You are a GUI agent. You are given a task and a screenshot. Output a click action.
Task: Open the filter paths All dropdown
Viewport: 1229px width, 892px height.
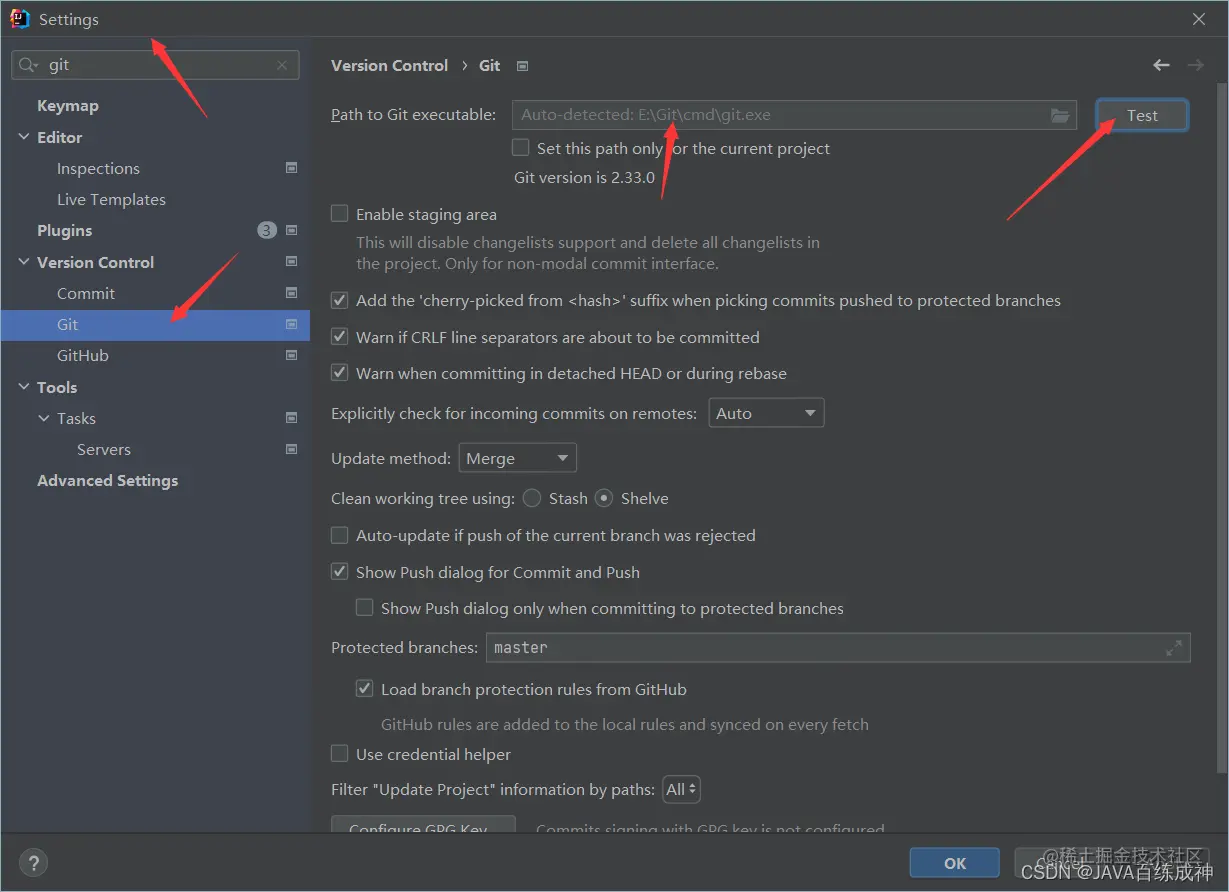coord(682,789)
